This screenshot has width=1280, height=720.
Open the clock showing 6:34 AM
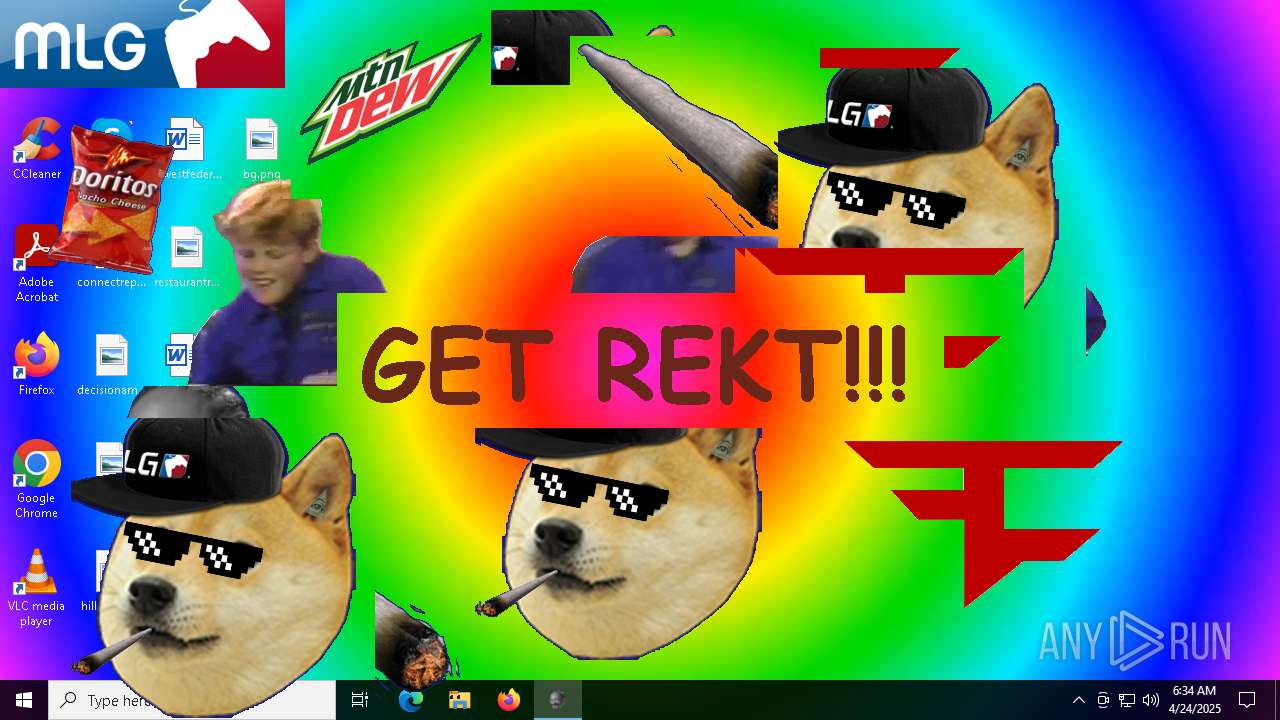1195,700
